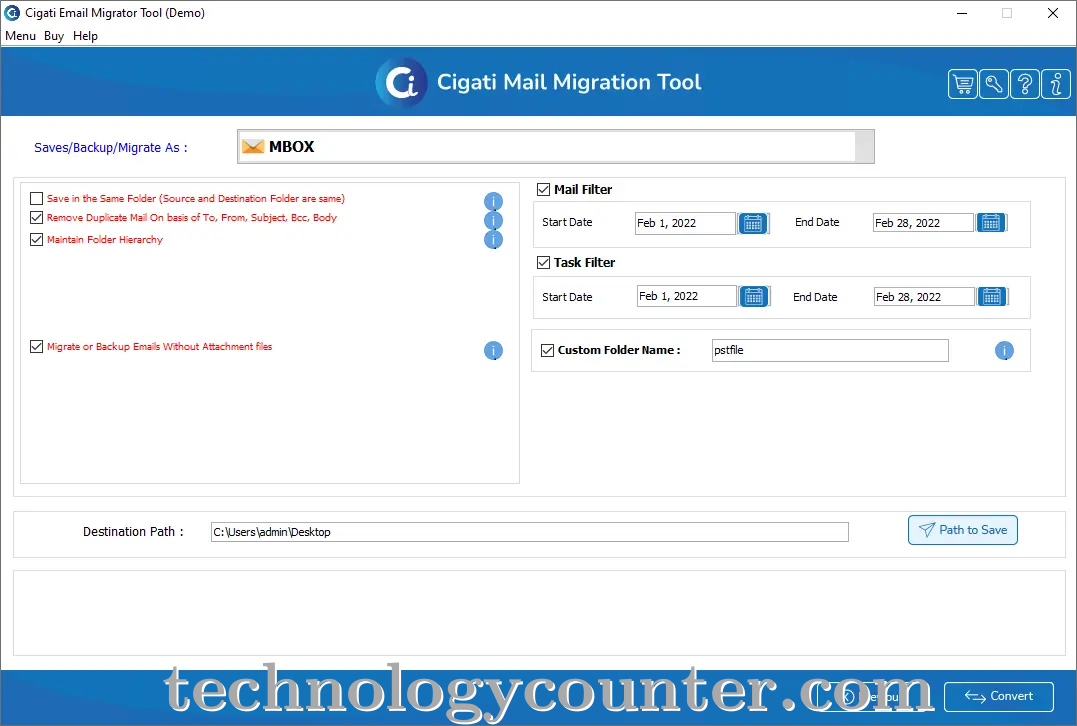Click the Mail Filter Start Date field
This screenshot has height=726, width=1077.
tap(685, 223)
